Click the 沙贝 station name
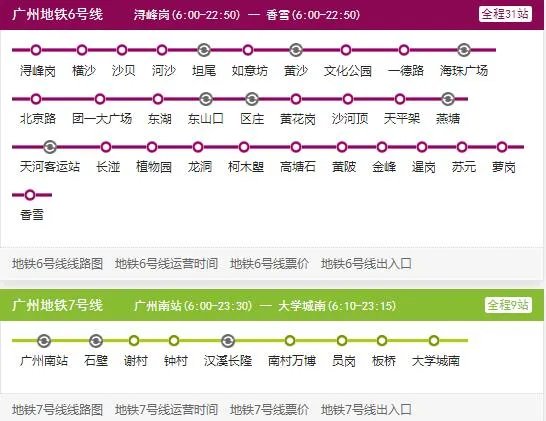546x421 pixels. click(124, 71)
